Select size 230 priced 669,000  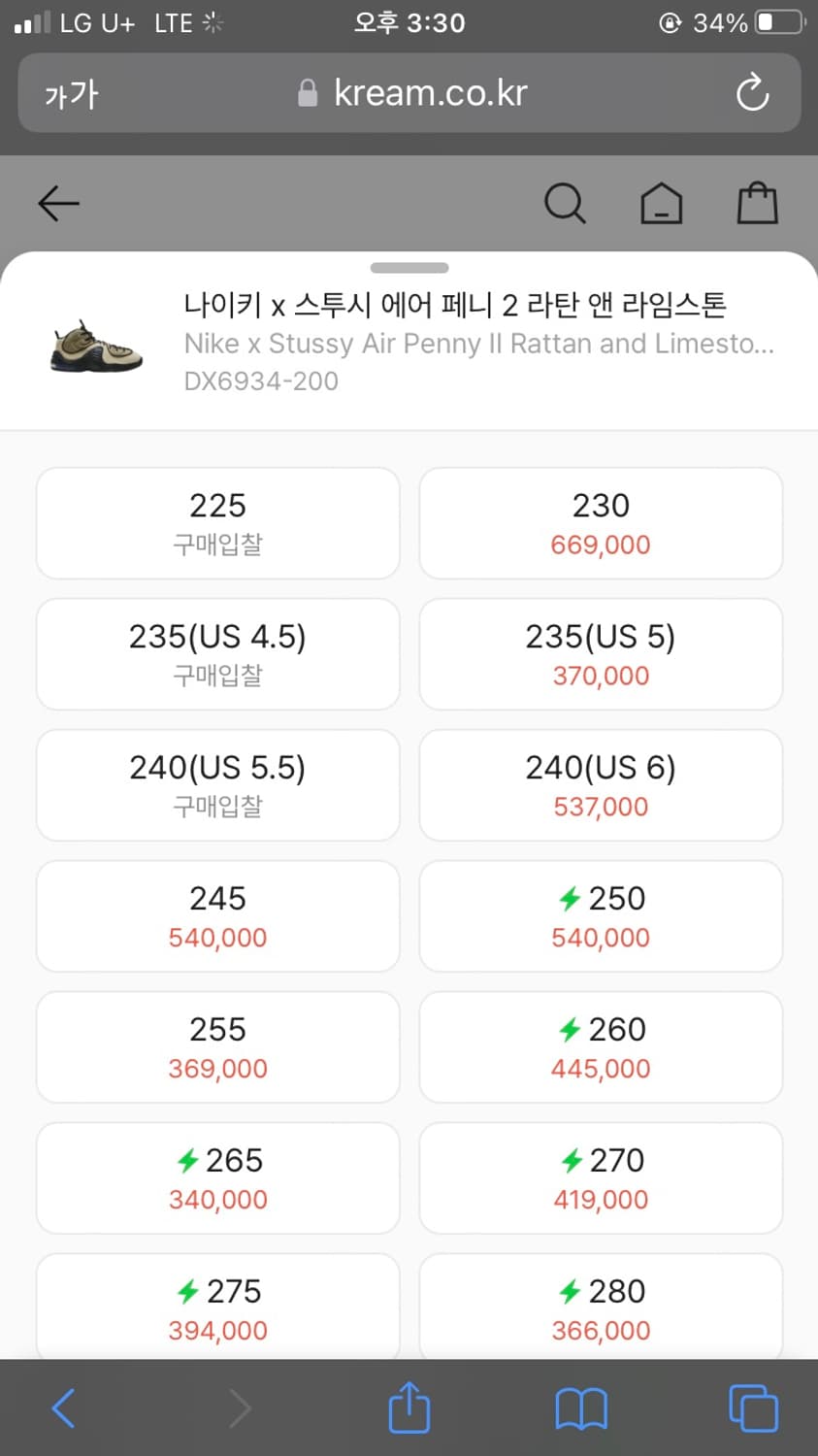pyautogui.click(x=601, y=523)
